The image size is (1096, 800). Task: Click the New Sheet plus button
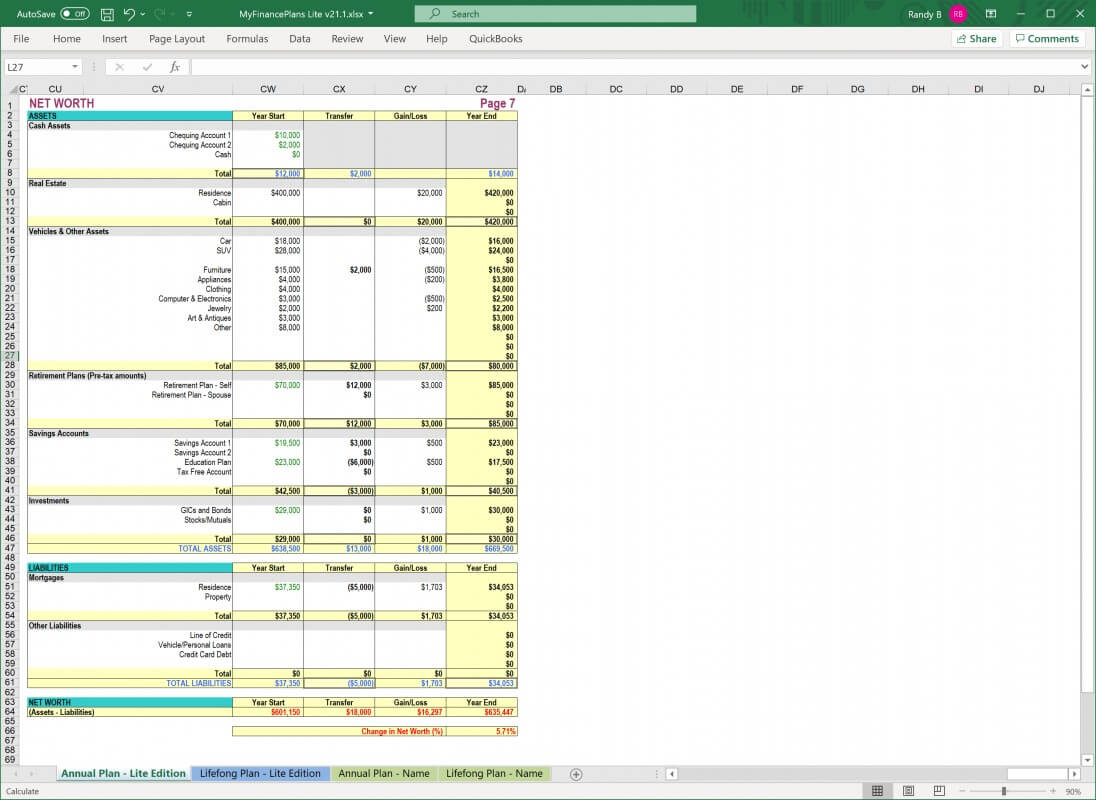pos(576,773)
